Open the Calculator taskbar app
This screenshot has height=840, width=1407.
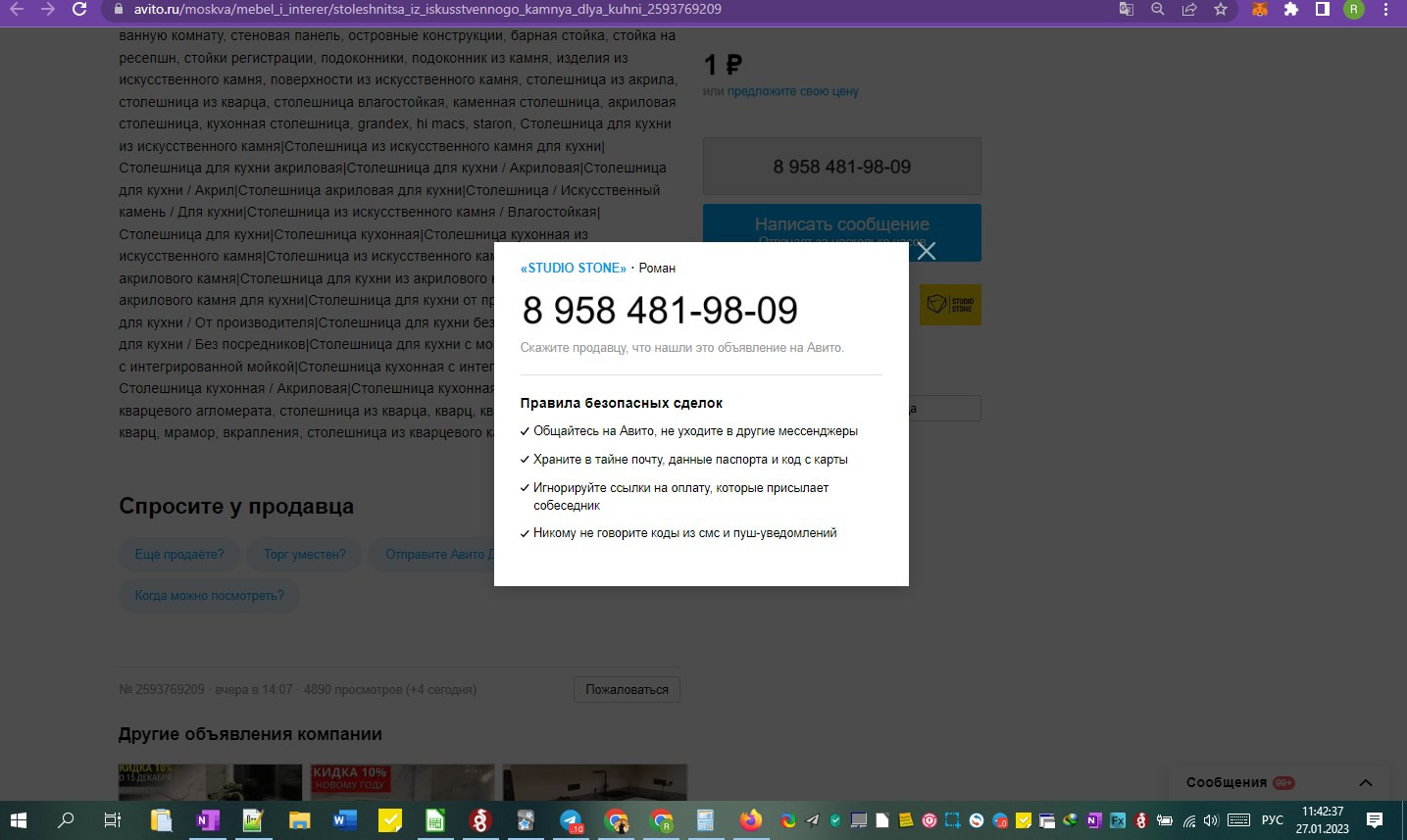(x=705, y=820)
